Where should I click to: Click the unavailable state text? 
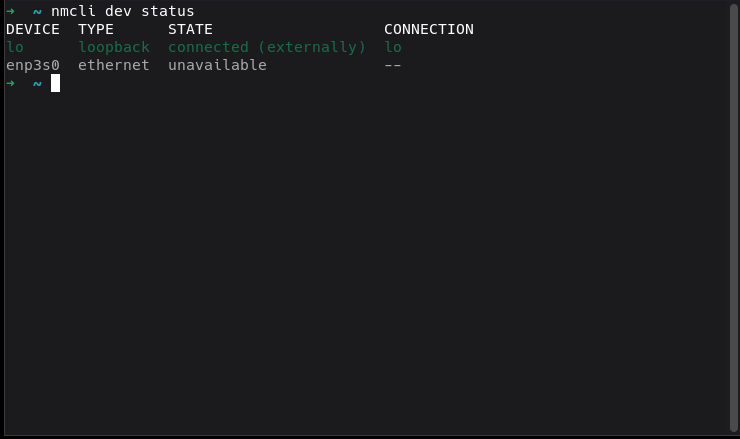(217, 65)
